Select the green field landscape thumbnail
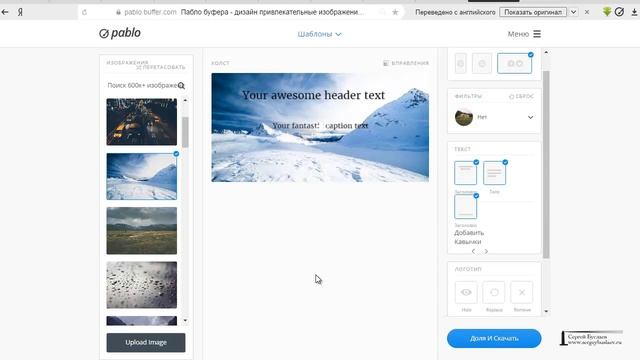640x360 pixels. [x=142, y=231]
